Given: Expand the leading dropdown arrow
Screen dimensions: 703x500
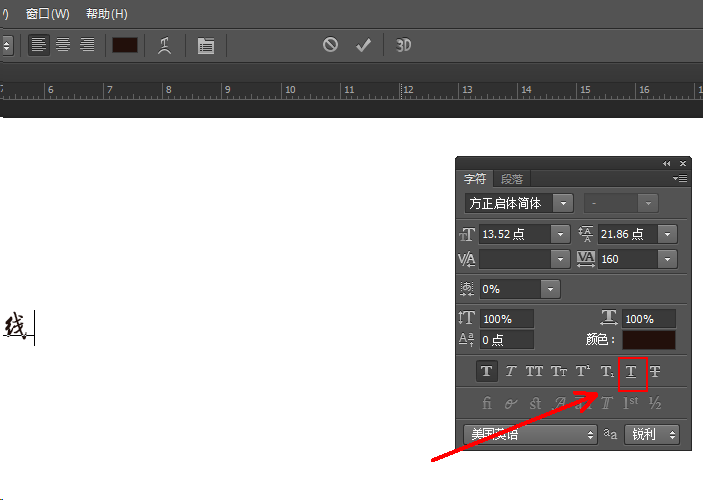Looking at the screenshot, I should pos(668,234).
